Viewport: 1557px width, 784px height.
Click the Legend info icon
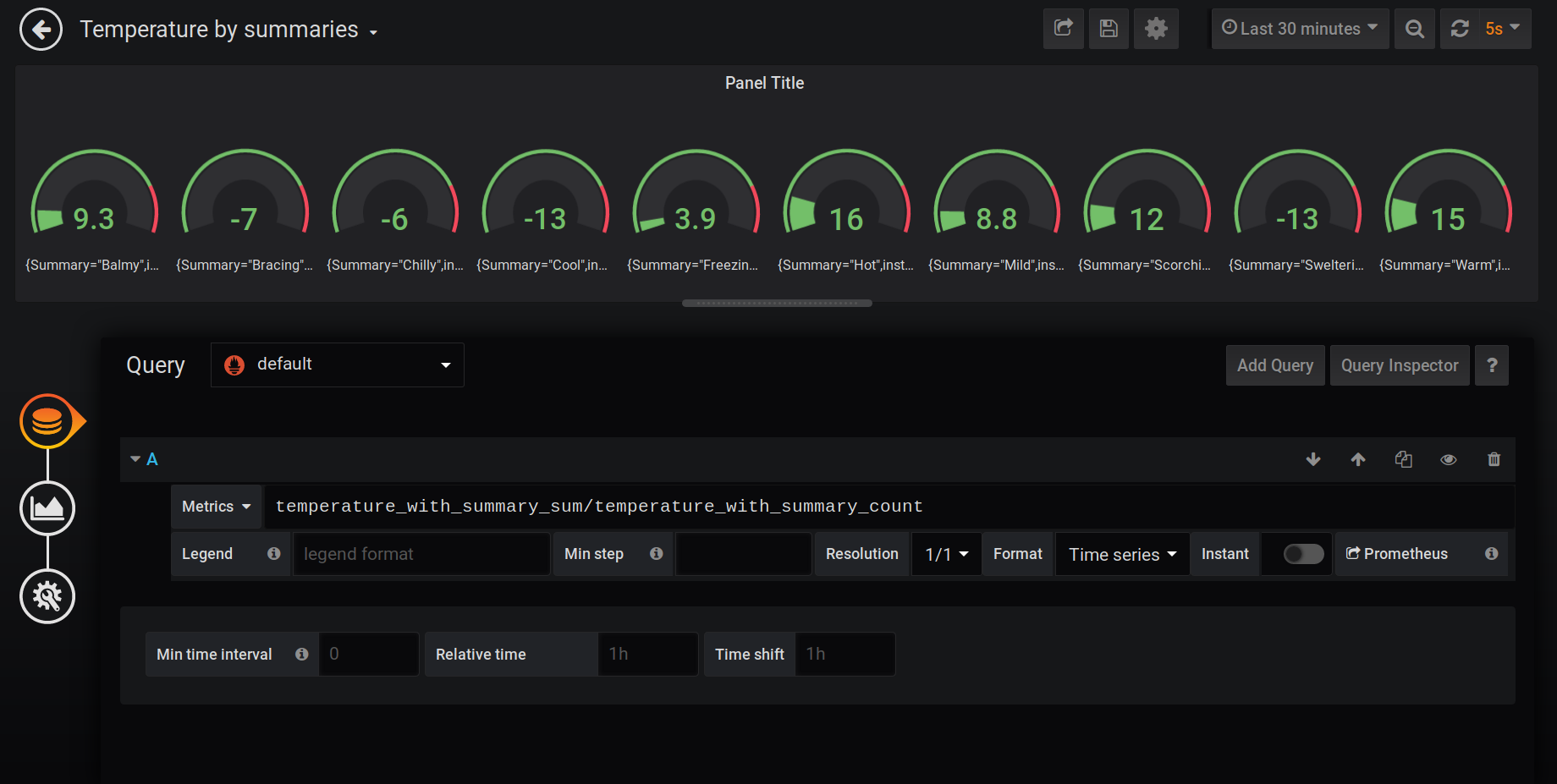273,553
